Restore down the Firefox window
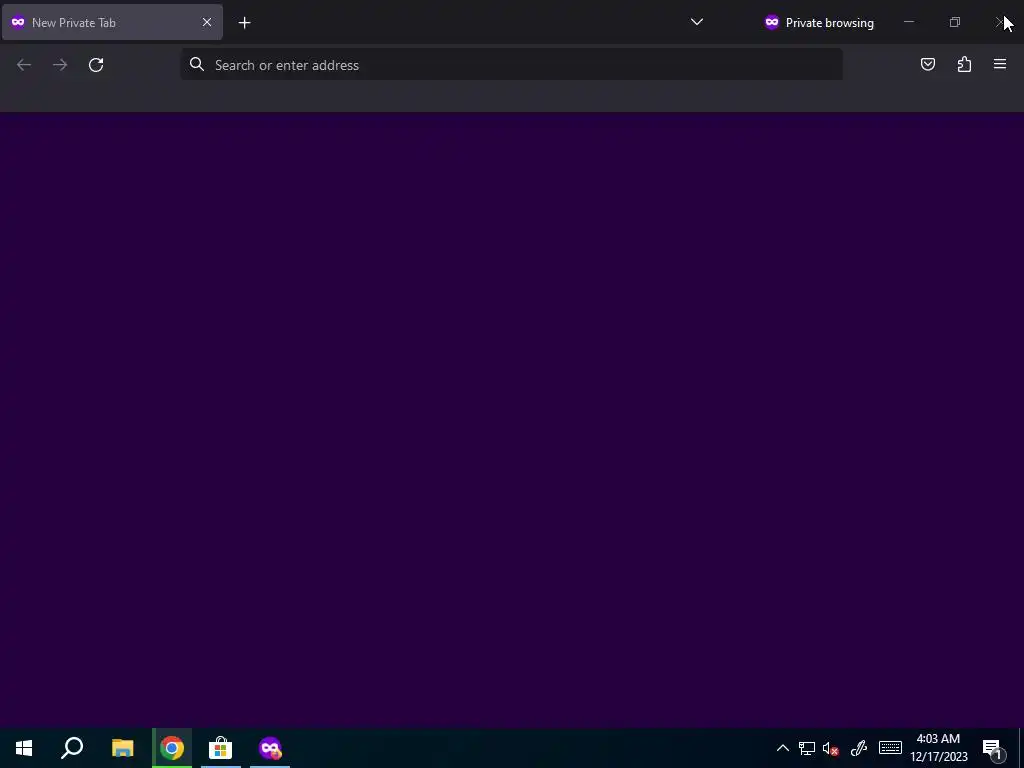1024x768 pixels. point(955,22)
